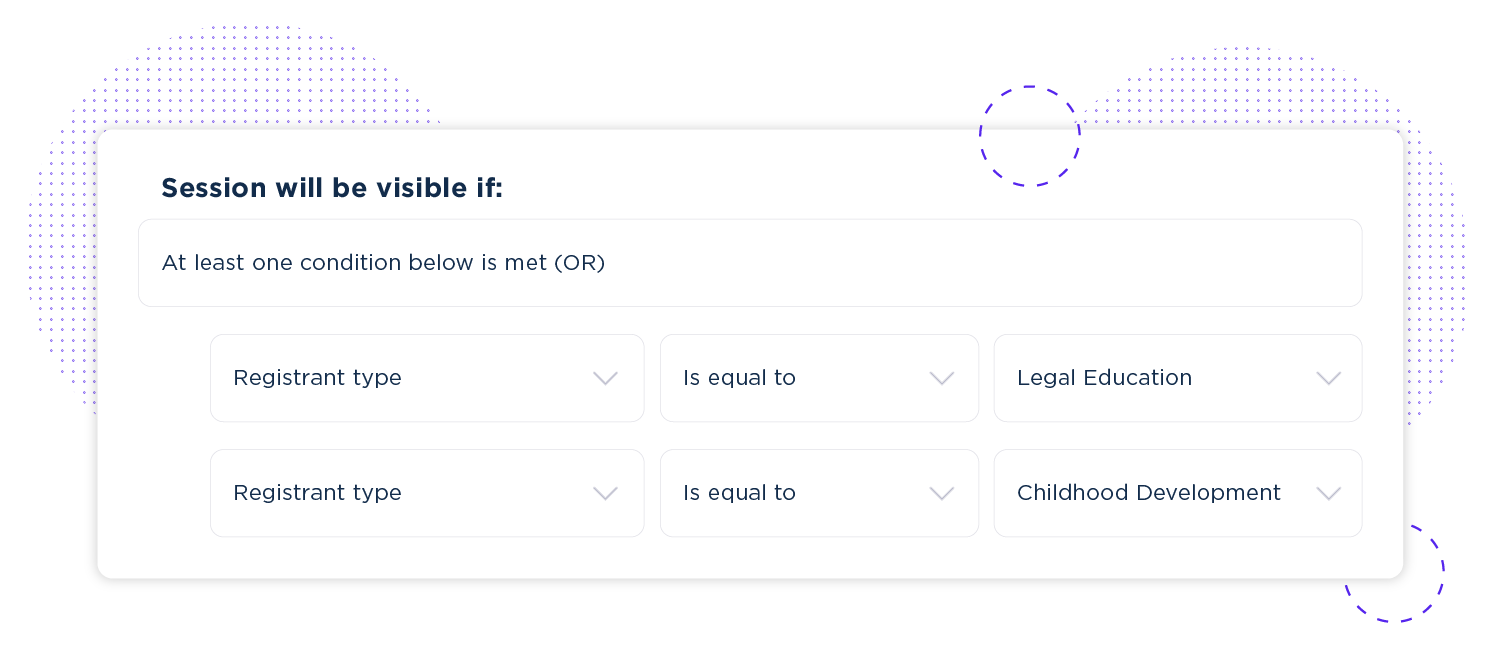Image resolution: width=1500 pixels, height=650 pixels.
Task: Click the chevron on second Registrant type field
Action: pyautogui.click(x=605, y=493)
